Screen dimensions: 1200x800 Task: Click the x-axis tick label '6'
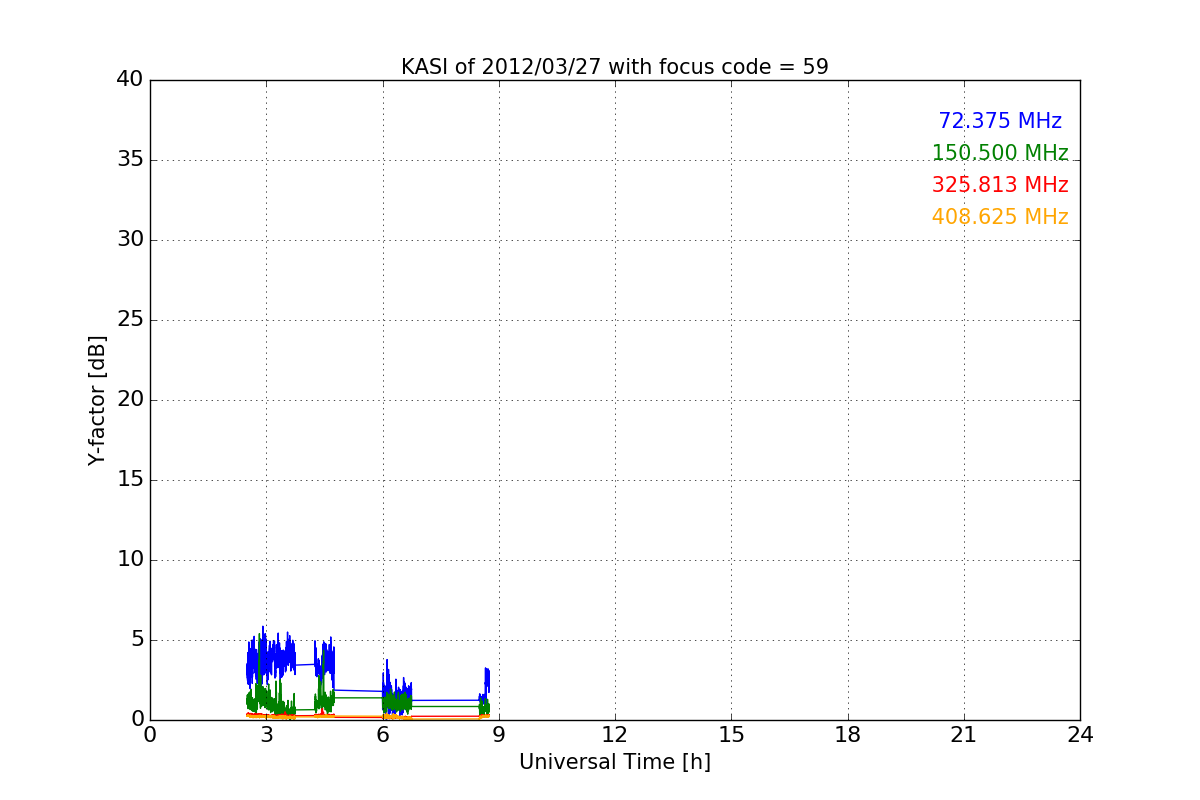pyautogui.click(x=383, y=735)
